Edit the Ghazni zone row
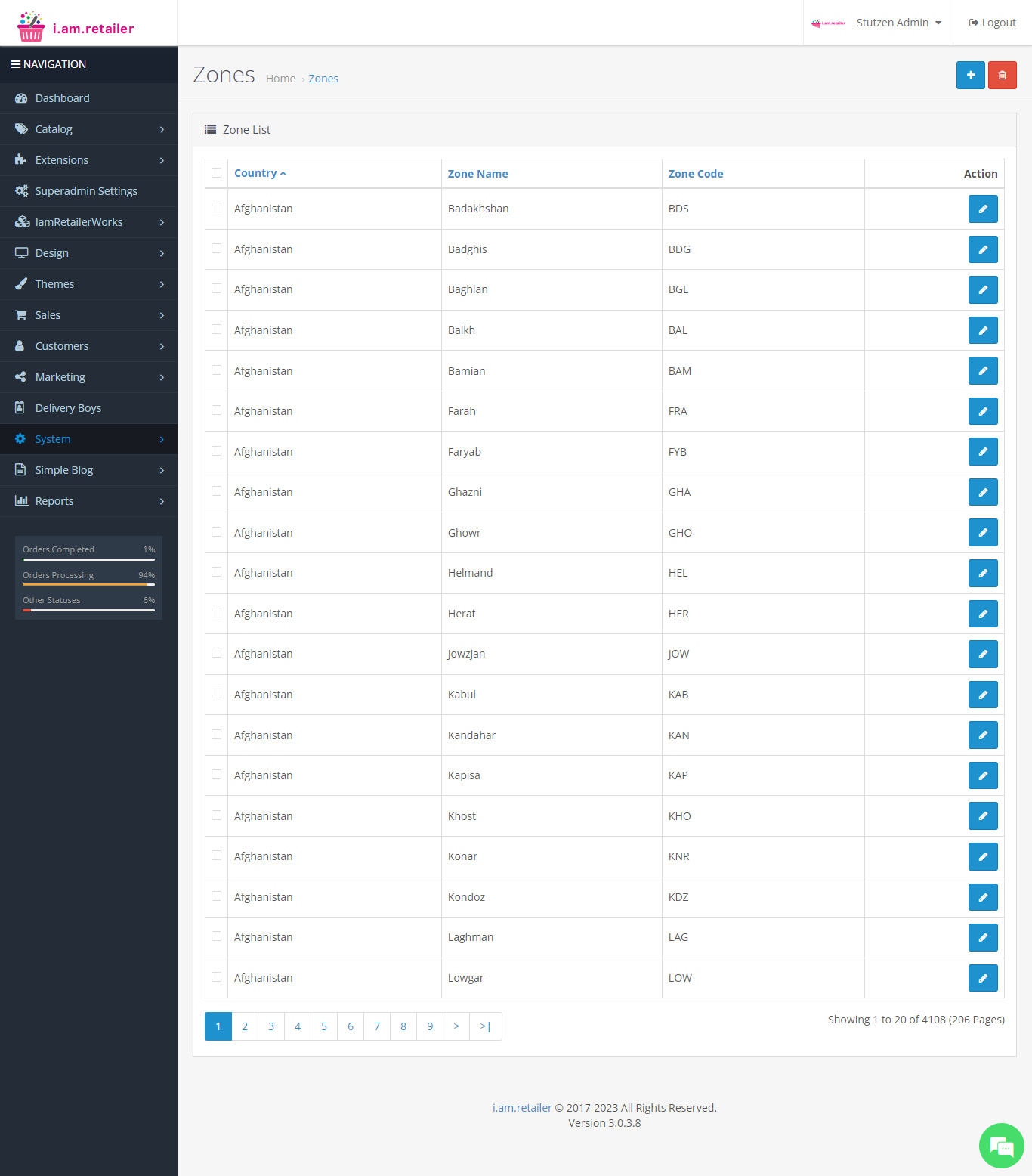This screenshot has height=1176, width=1032. [x=983, y=492]
